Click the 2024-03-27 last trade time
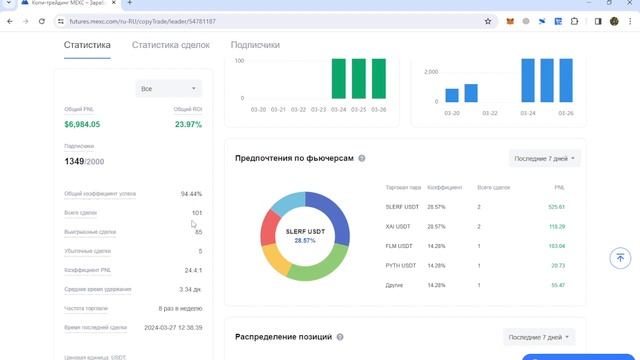The image size is (640, 360). (x=173, y=328)
